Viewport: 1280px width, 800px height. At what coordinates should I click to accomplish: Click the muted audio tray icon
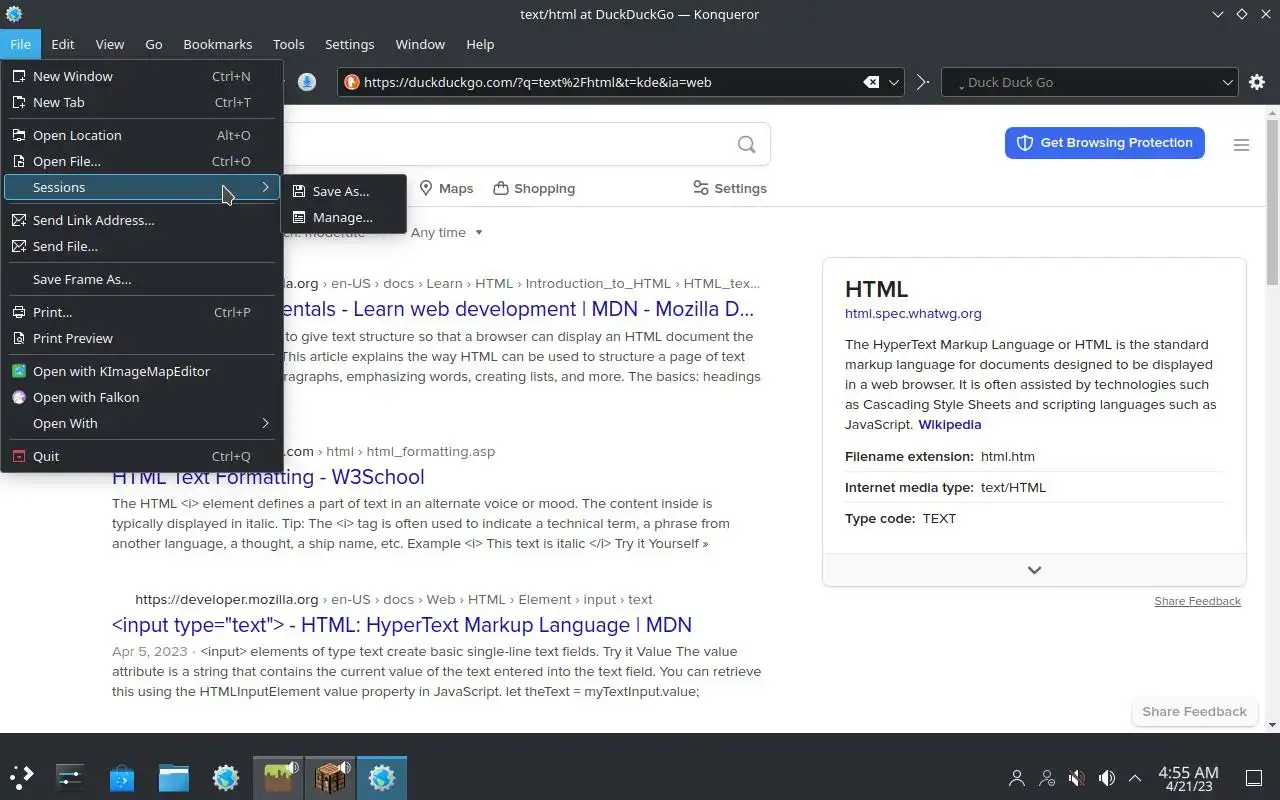tap(1076, 777)
